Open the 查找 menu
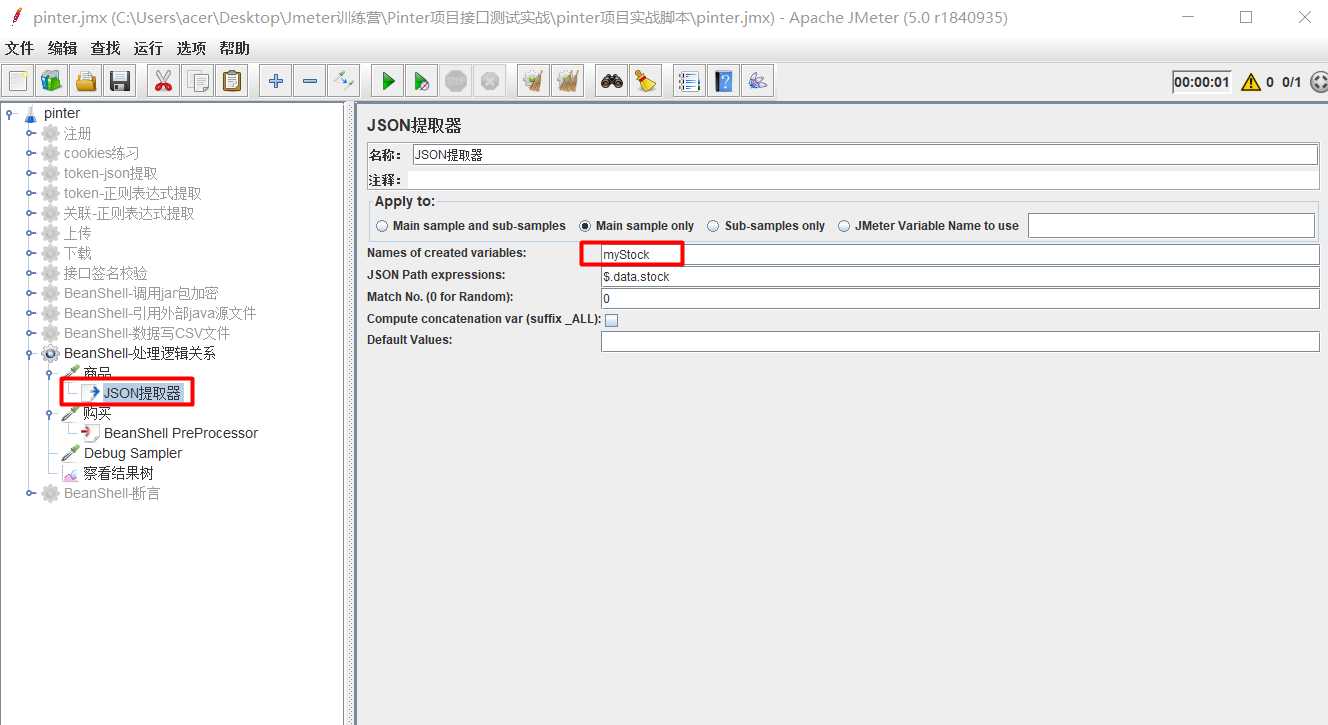The height and width of the screenshot is (725, 1328). 105,48
